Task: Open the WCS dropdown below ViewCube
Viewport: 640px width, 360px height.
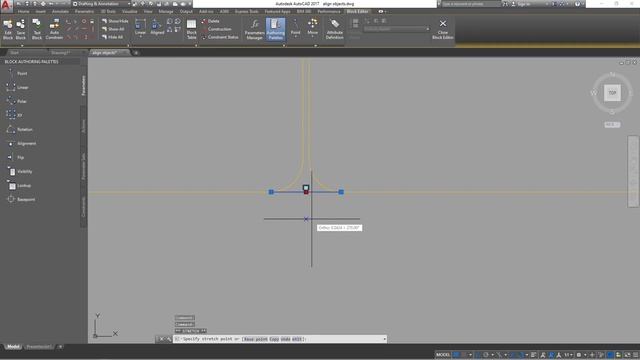Action: [612, 124]
